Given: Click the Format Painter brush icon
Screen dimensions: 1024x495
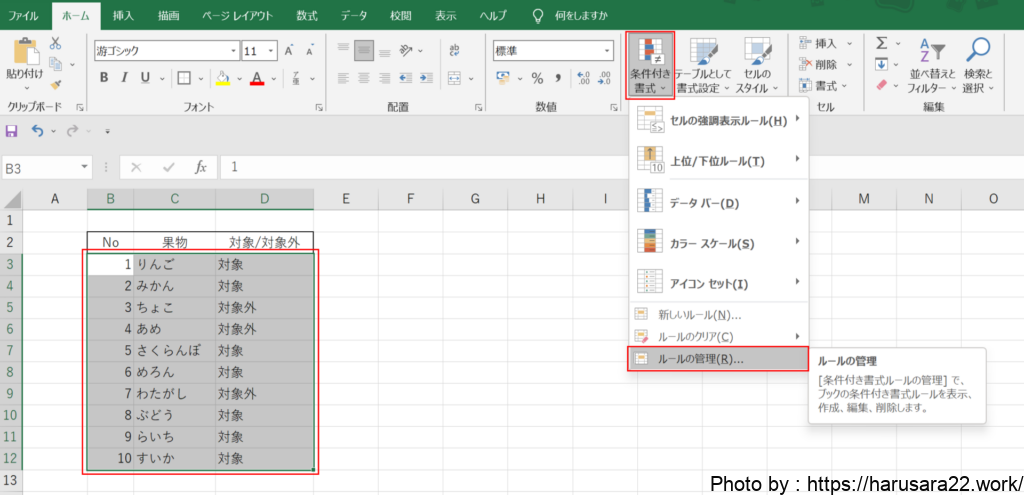Looking at the screenshot, I should coord(55,84).
